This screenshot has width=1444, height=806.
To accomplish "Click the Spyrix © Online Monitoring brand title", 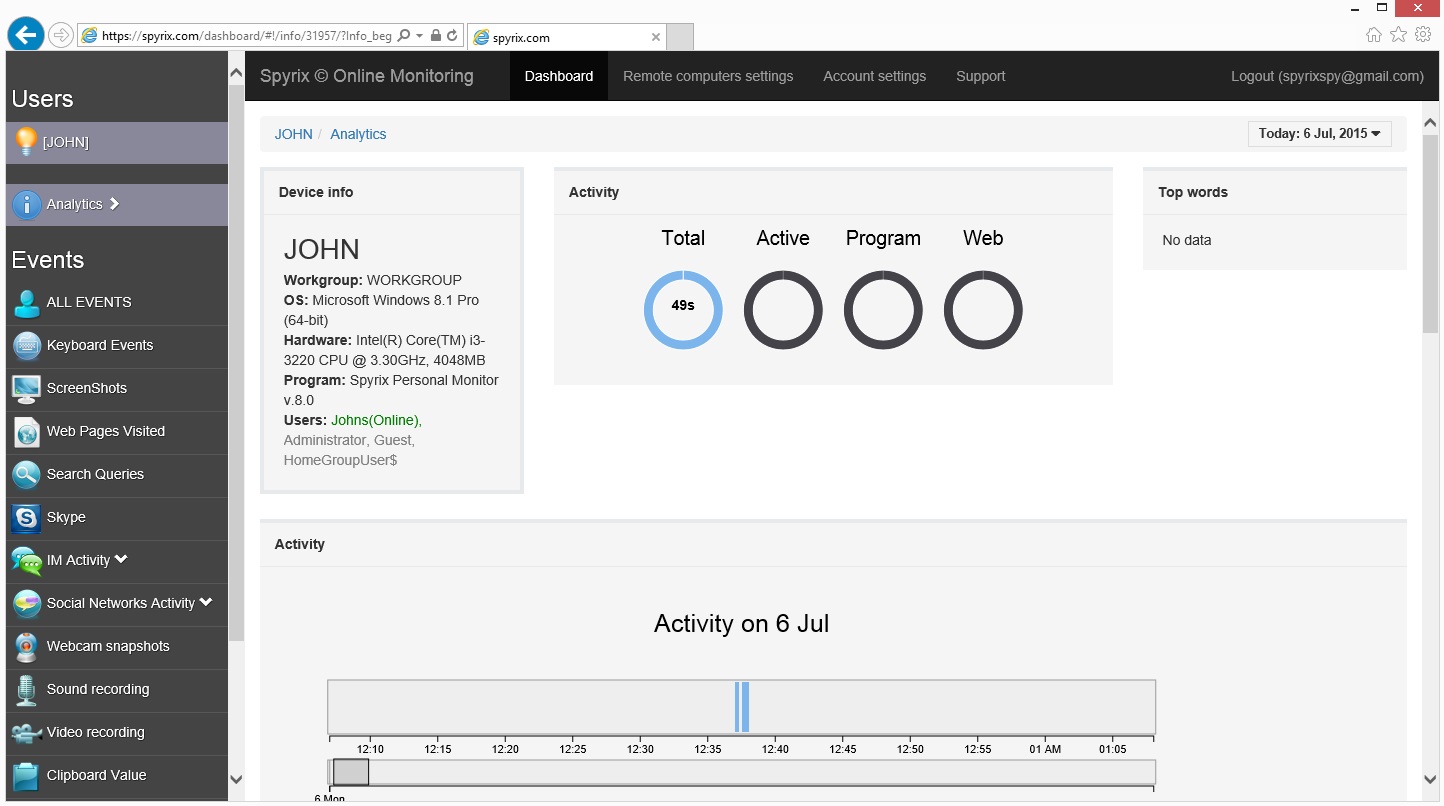I will pyautogui.click(x=367, y=76).
